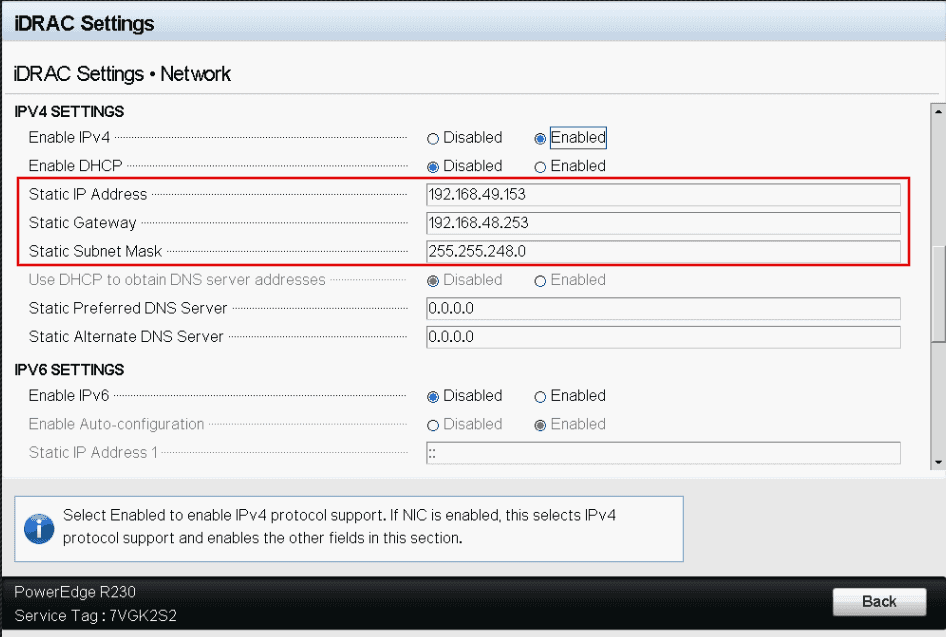
Task: Choose Disabled for Enable Auto-configuration
Action: (x=433, y=425)
